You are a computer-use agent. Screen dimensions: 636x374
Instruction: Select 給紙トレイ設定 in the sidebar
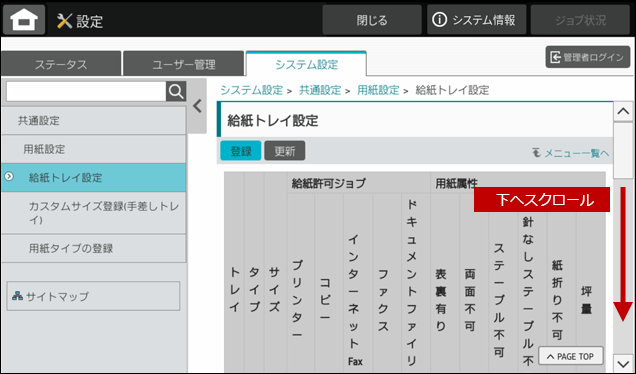pos(94,177)
